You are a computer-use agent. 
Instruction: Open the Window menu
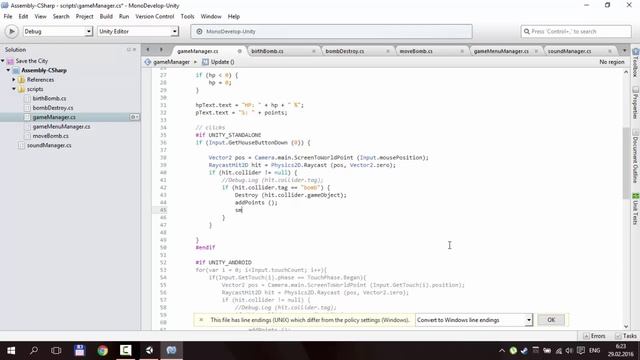(211, 16)
